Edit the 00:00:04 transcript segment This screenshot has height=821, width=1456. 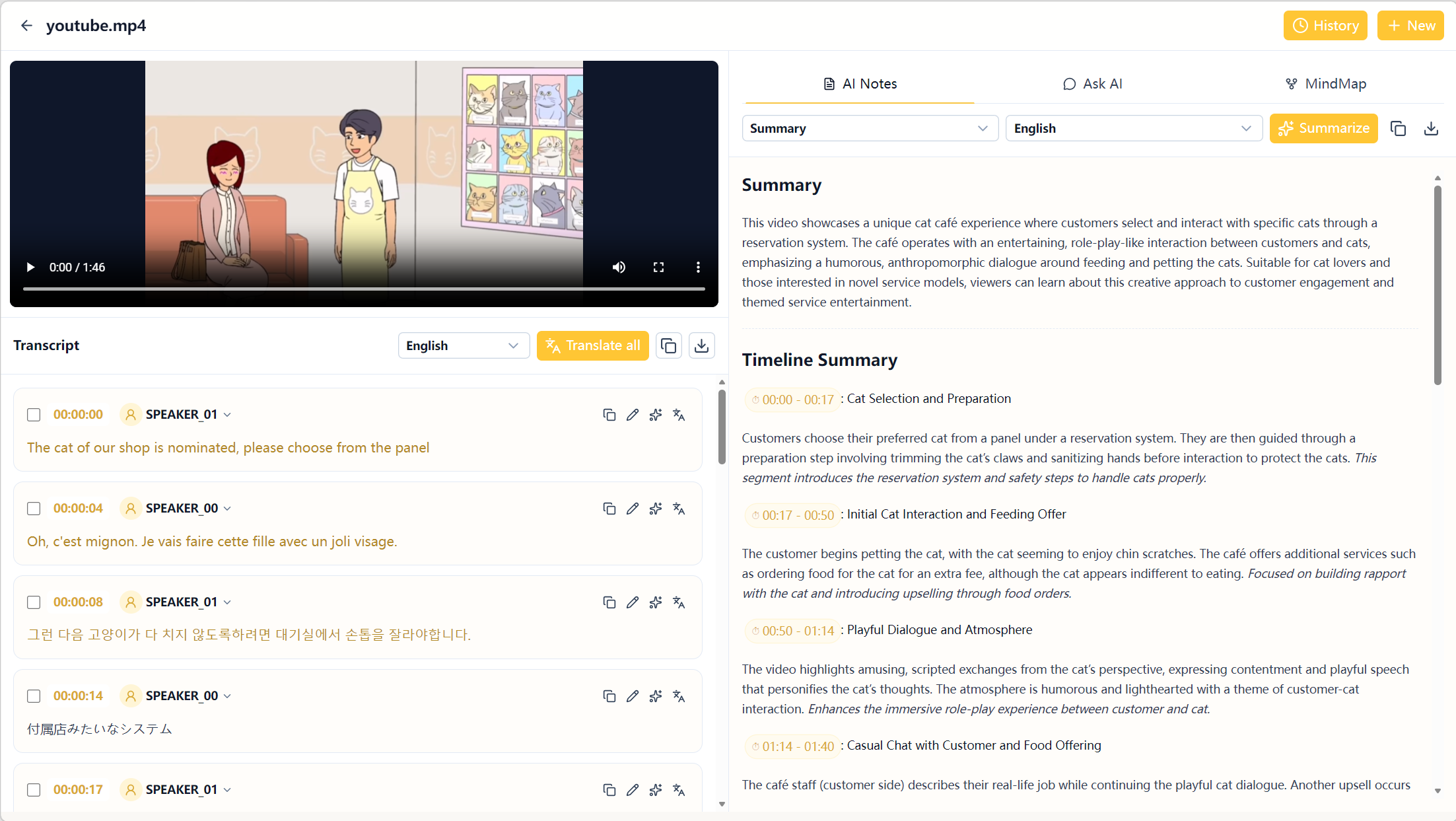click(x=633, y=509)
